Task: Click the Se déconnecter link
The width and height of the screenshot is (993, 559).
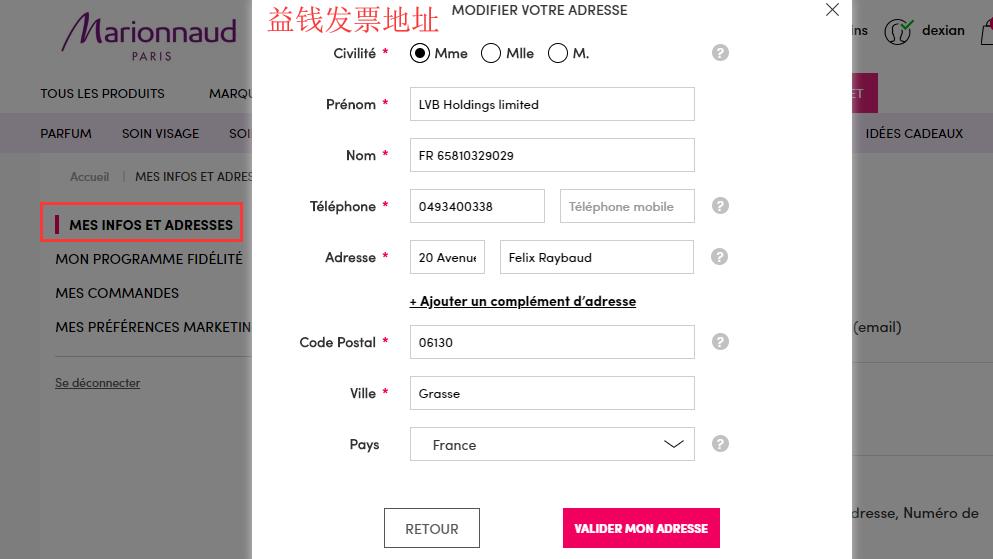Action: click(x=98, y=383)
